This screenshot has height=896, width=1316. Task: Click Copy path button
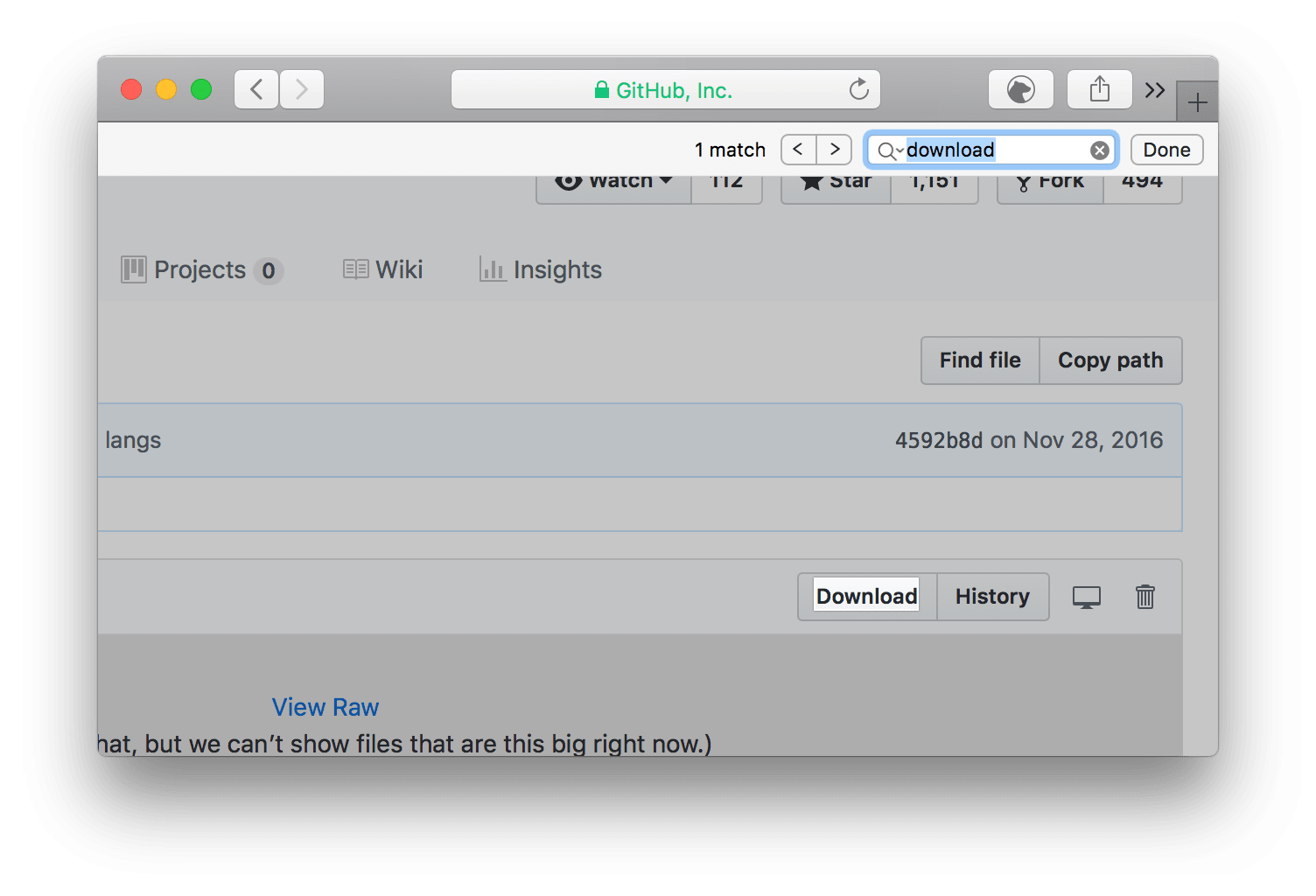pos(1109,360)
